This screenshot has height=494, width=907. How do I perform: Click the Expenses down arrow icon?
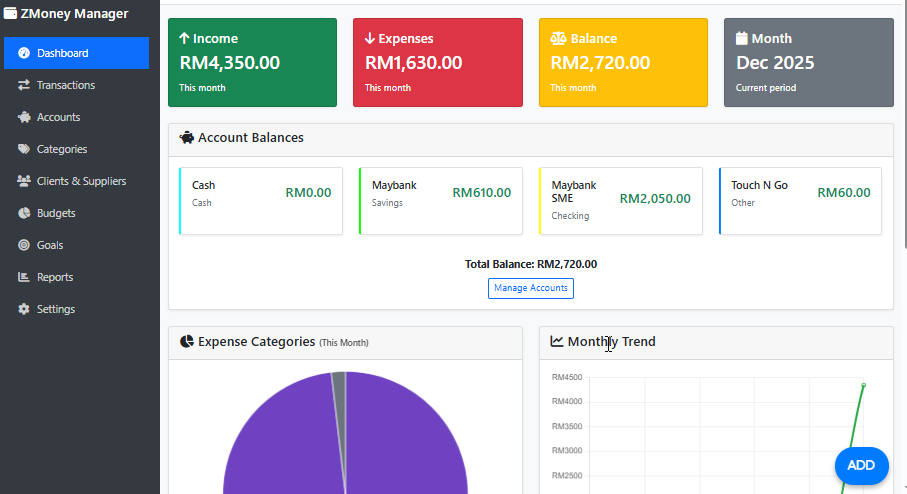(370, 38)
